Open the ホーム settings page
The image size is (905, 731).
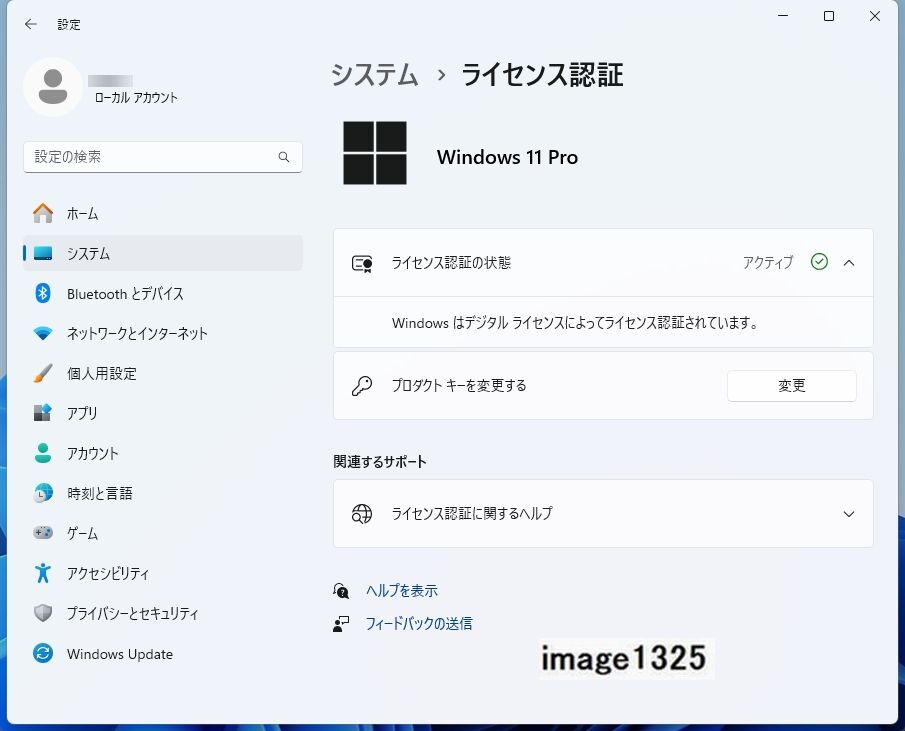point(163,213)
